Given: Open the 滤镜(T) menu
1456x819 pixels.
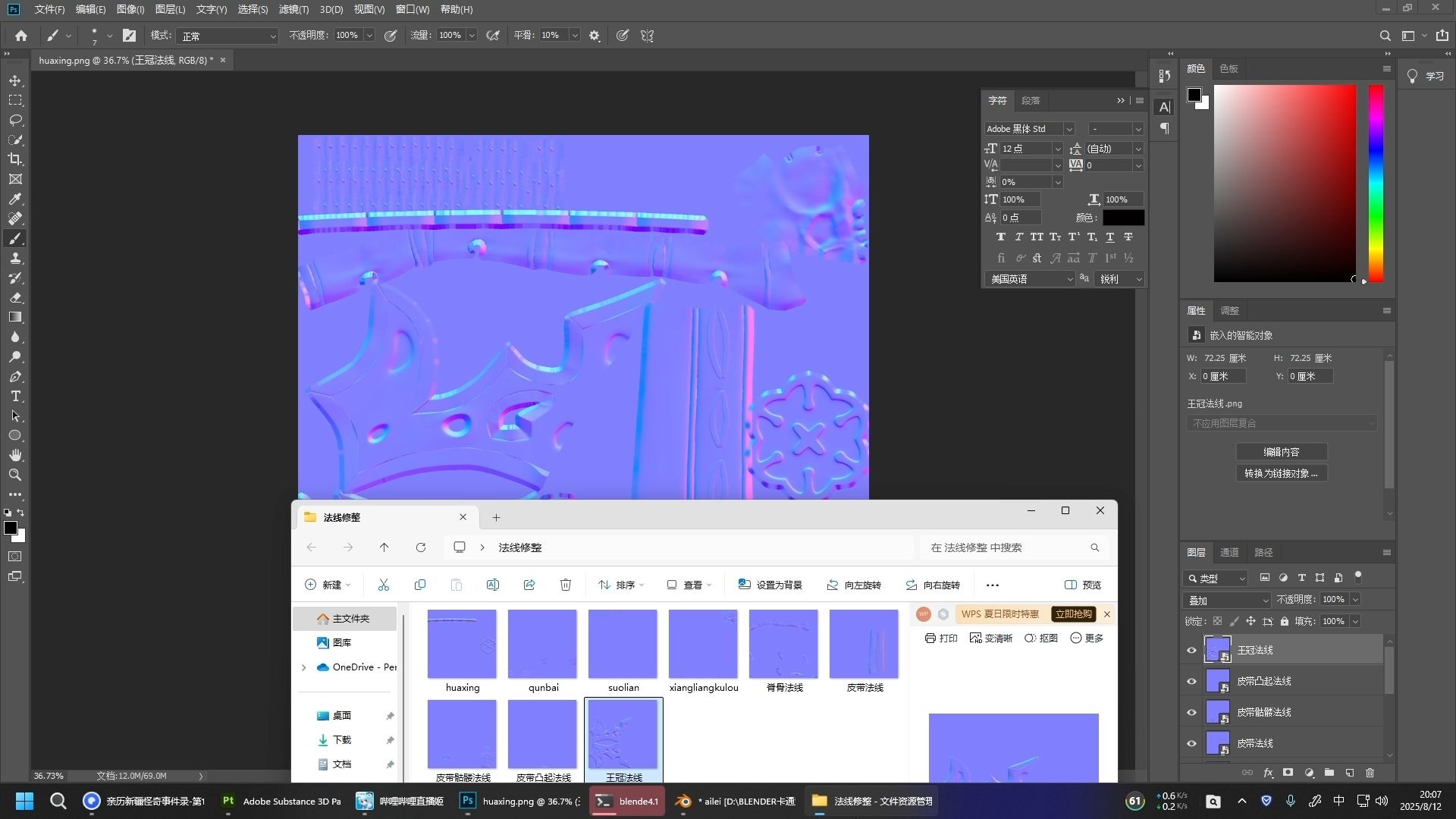Looking at the screenshot, I should pyautogui.click(x=293, y=9).
